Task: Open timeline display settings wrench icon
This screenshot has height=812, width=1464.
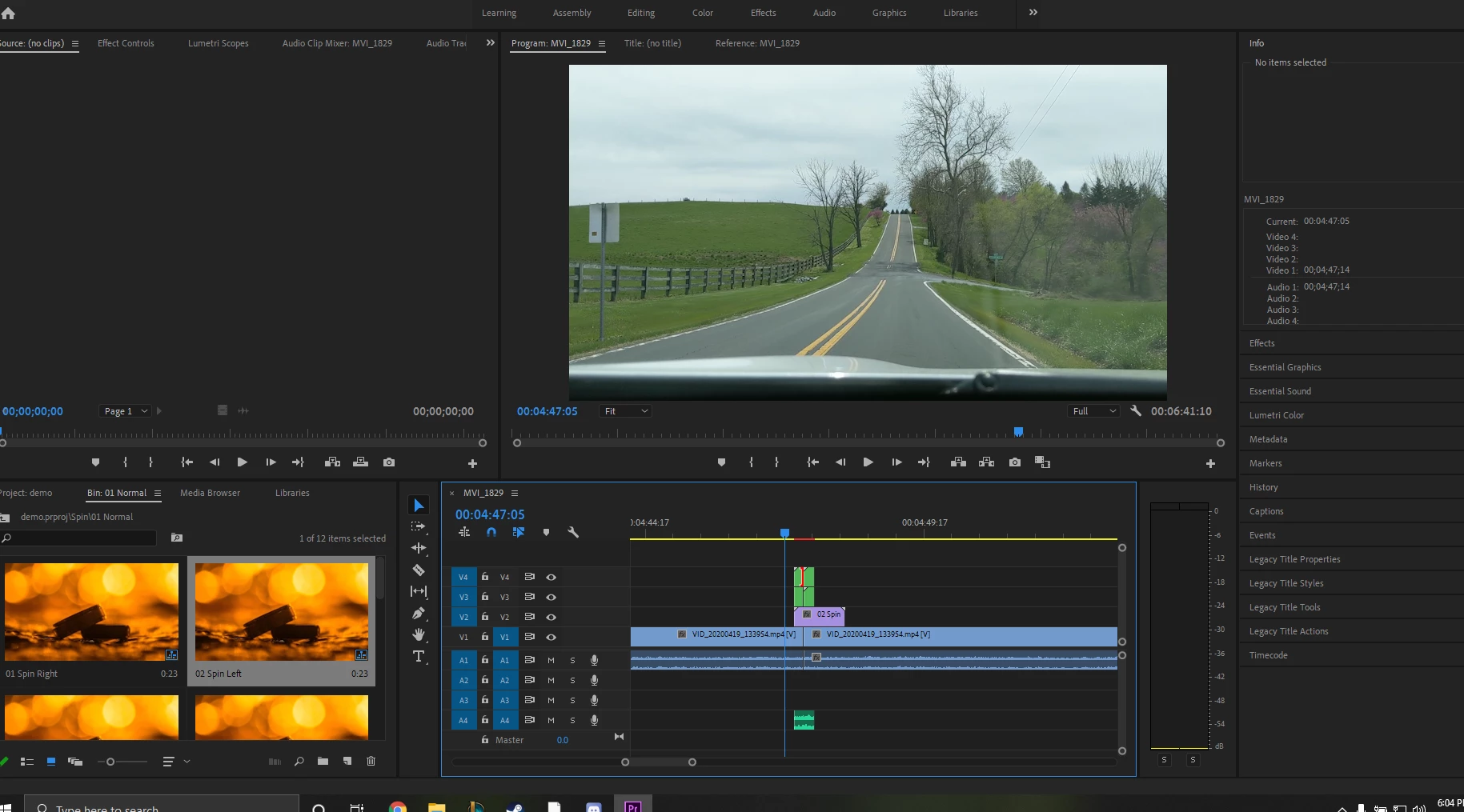Action: [573, 533]
